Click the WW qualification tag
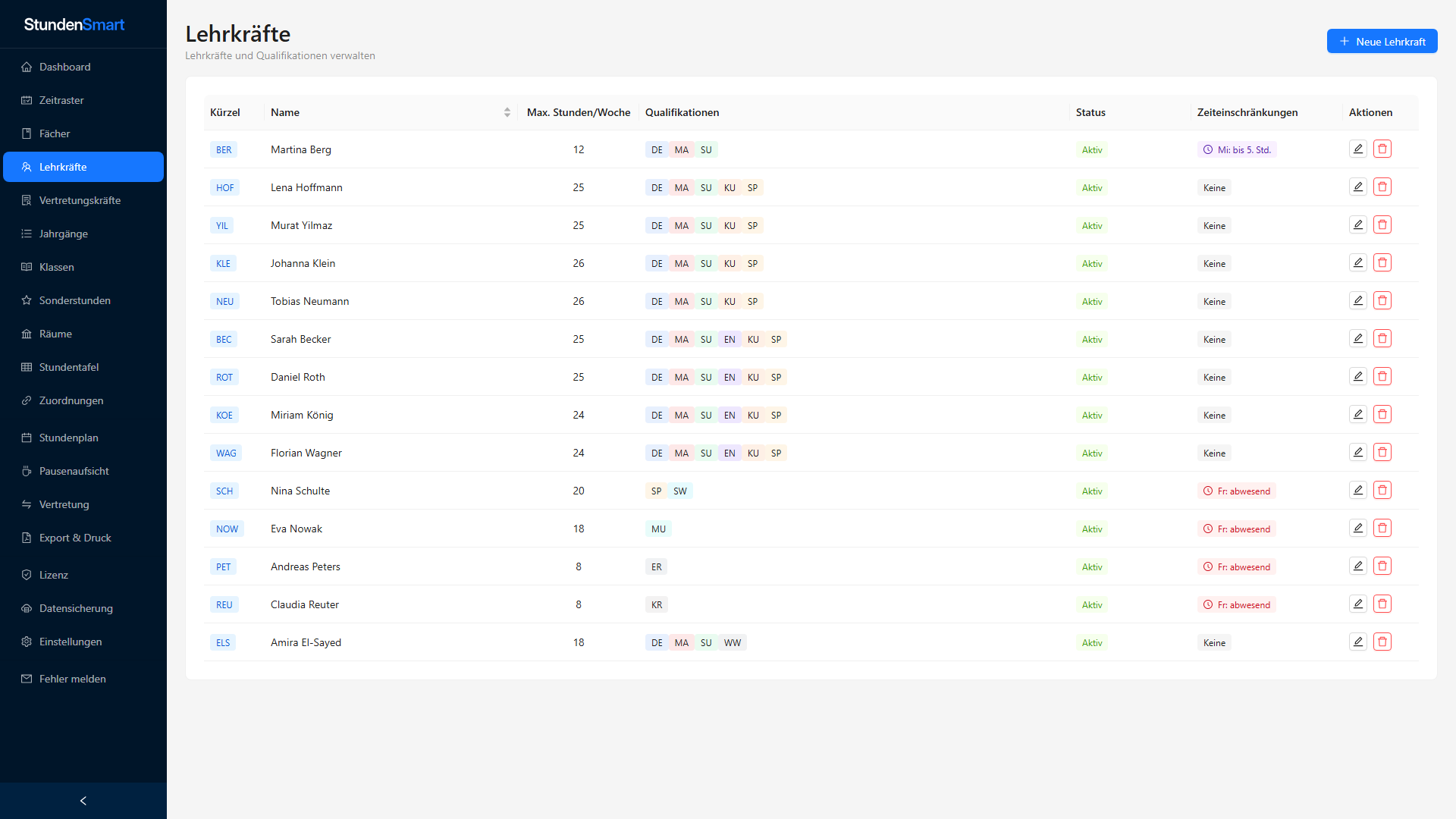Viewport: 1456px width, 819px height. point(733,643)
